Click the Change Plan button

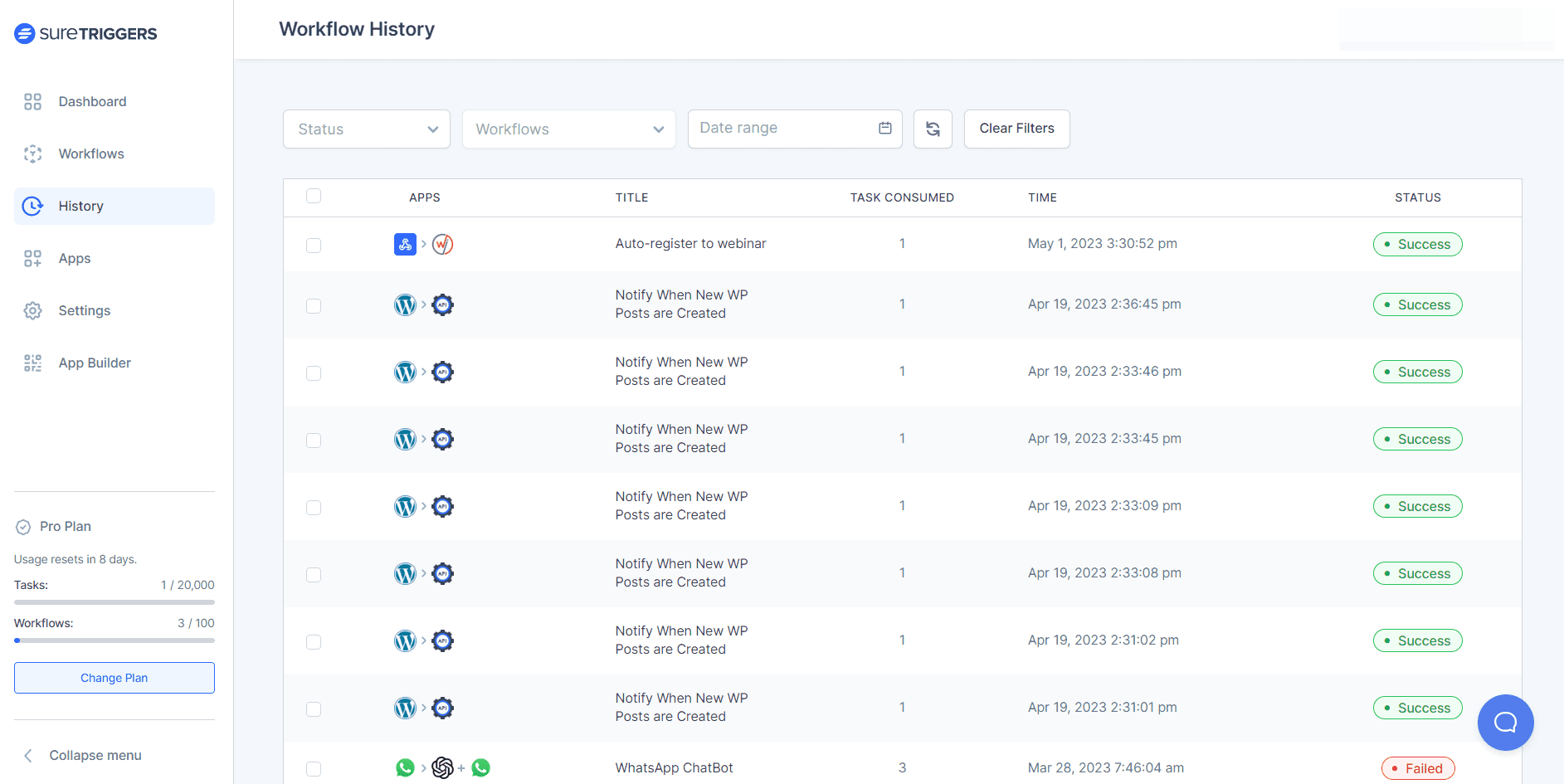114,678
